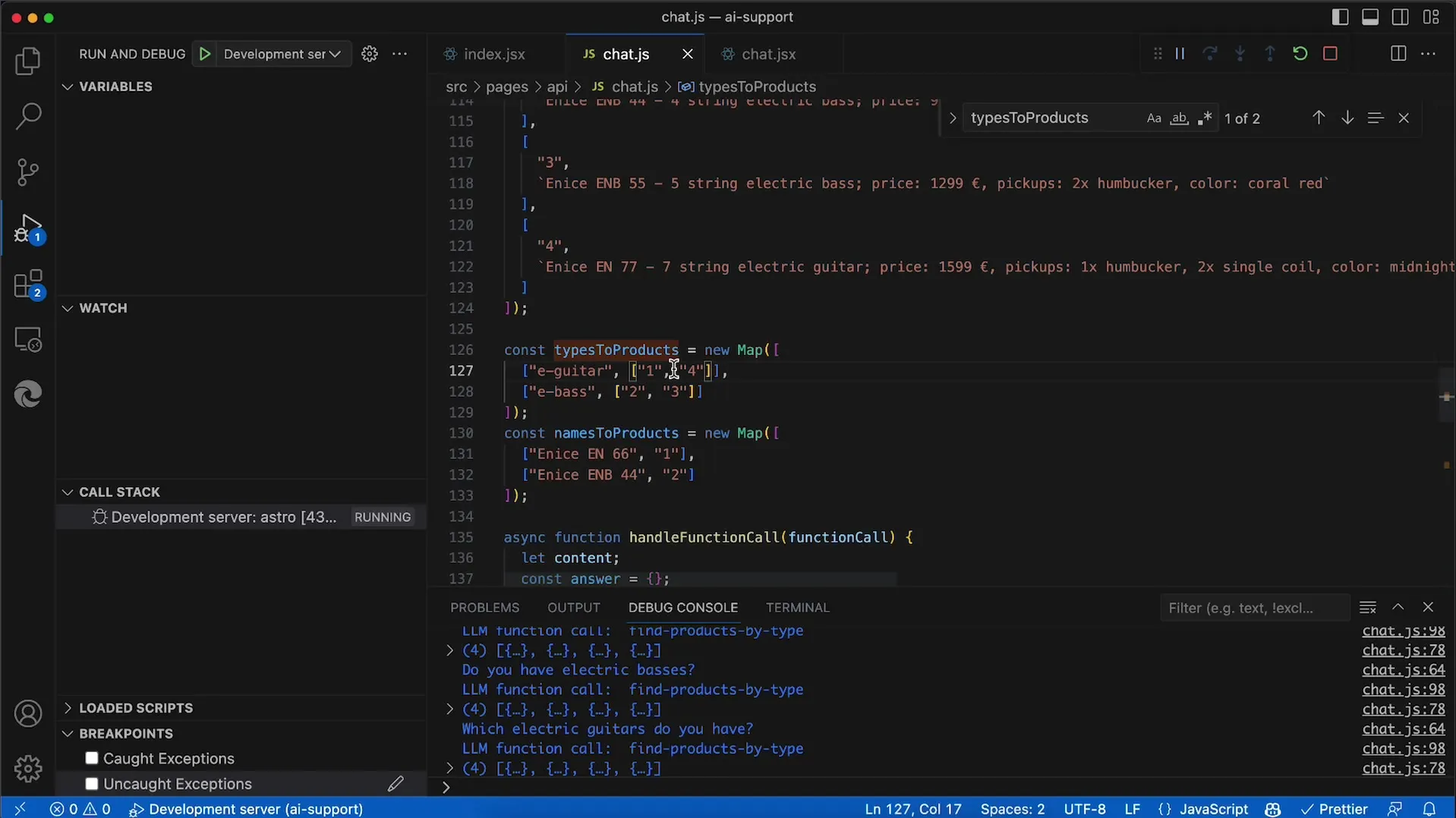Switch to the chat.jsx tab

[768, 54]
